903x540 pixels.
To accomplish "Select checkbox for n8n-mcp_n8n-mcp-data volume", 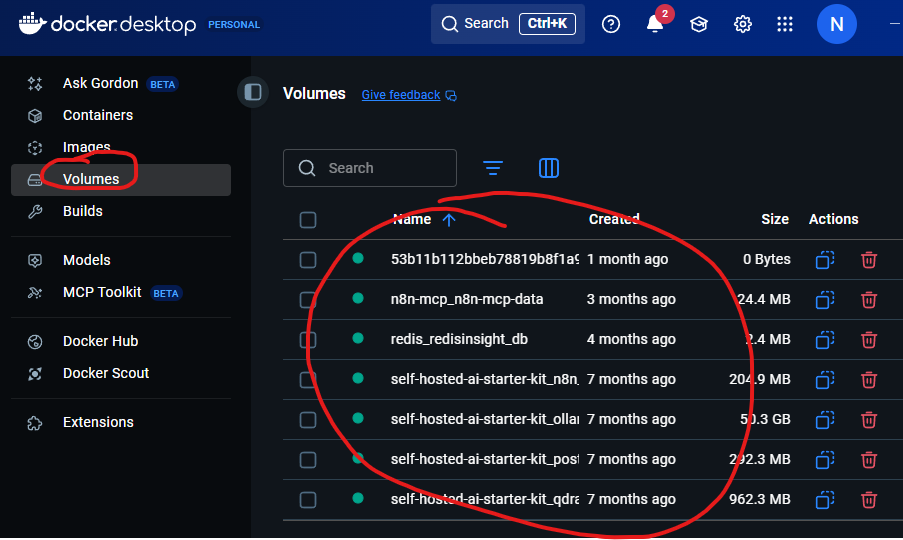I will (308, 300).
